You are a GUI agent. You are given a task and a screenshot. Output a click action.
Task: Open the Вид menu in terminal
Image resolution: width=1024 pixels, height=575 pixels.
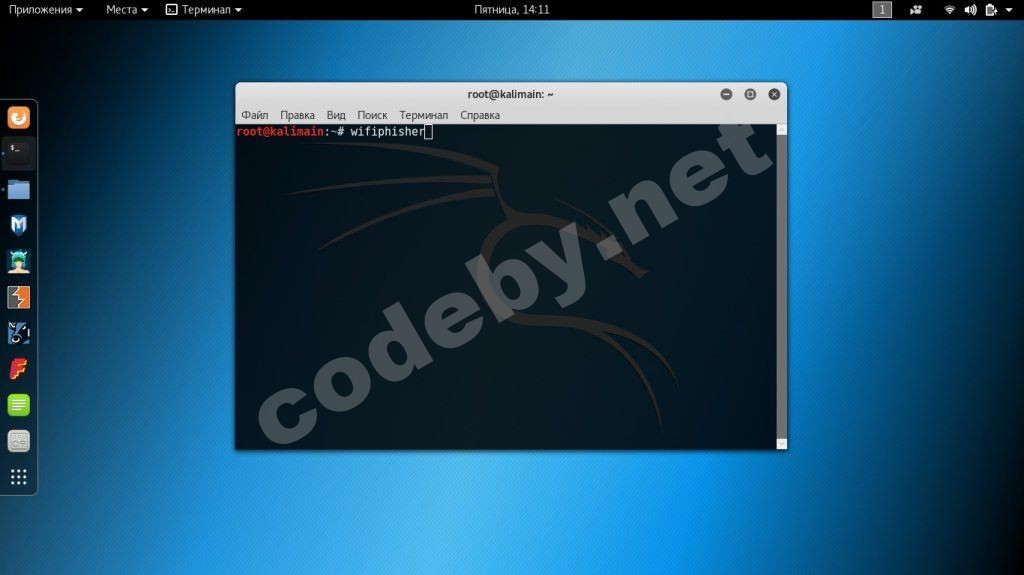[x=336, y=115]
